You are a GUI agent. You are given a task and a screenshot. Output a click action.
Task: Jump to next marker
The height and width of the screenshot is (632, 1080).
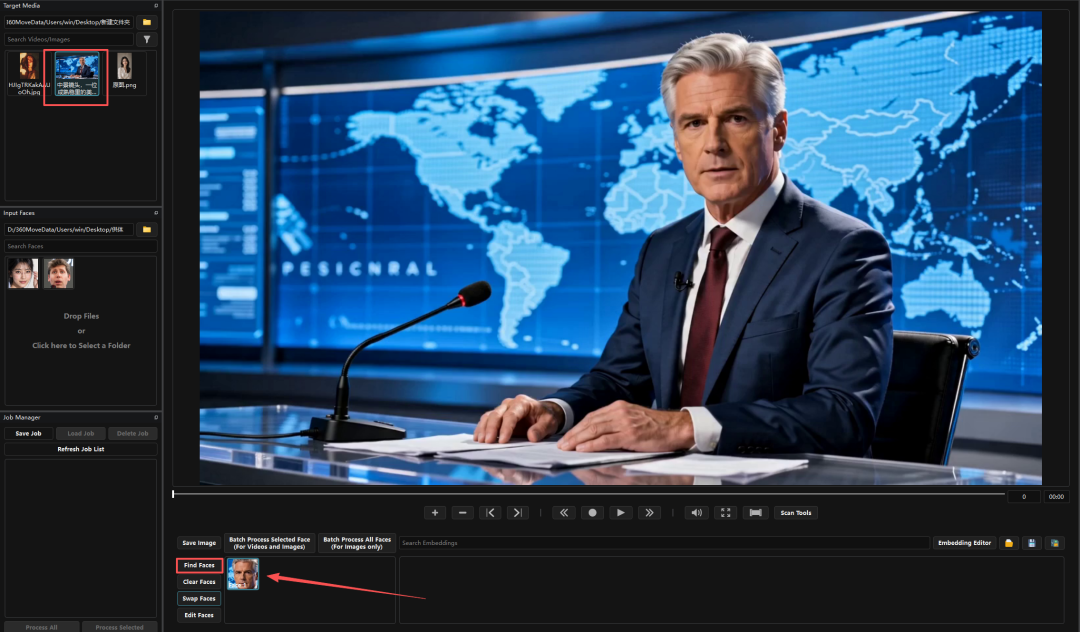pyautogui.click(x=517, y=513)
